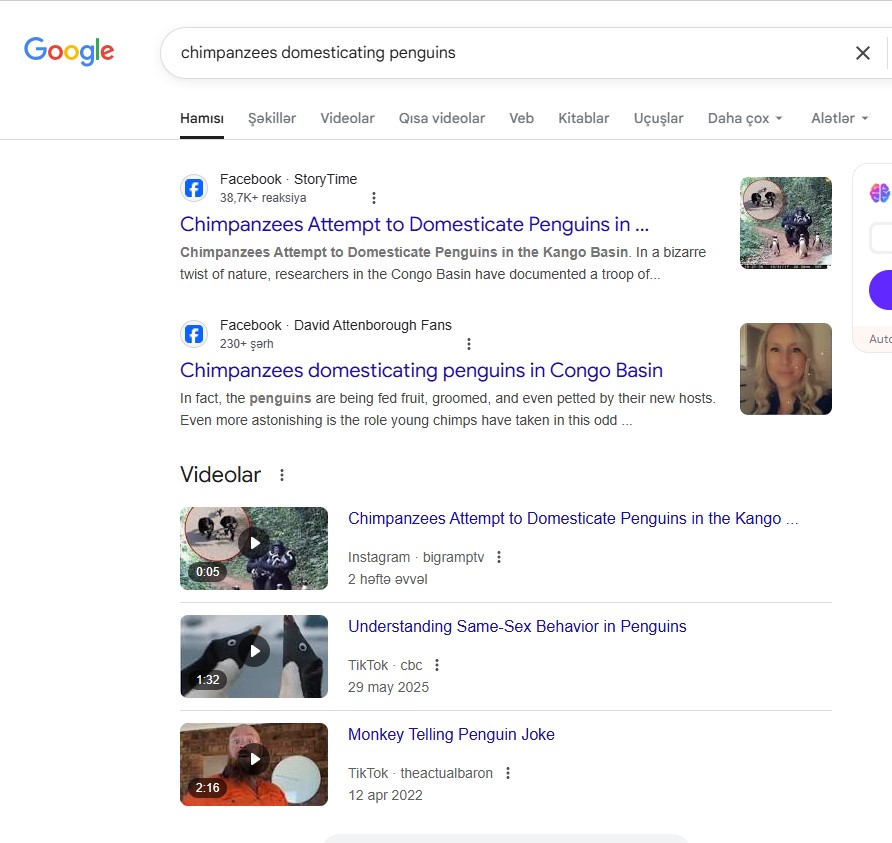892x843 pixels.
Task: Clear the search box with X icon
Action: [862, 53]
